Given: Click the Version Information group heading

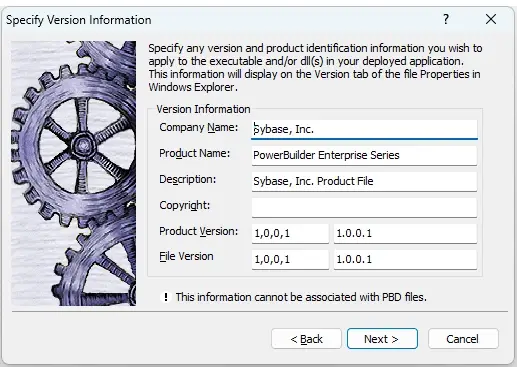Looking at the screenshot, I should [203, 109].
